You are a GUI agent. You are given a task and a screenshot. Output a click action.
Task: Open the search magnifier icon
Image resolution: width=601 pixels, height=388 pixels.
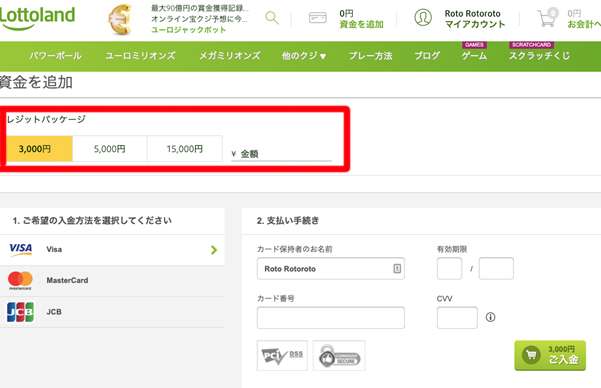pos(272,18)
